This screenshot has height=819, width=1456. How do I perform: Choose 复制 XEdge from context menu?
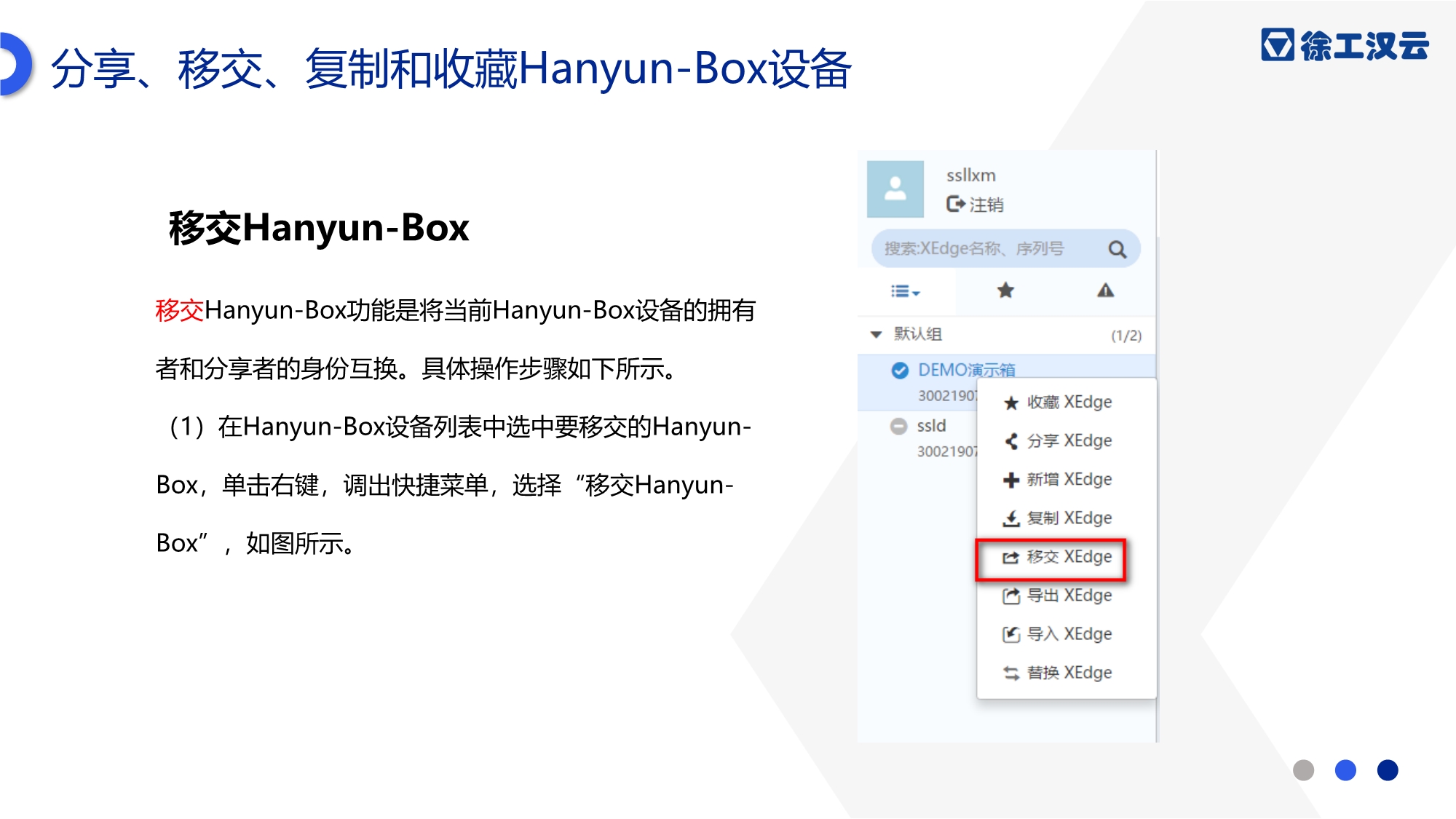(1067, 518)
